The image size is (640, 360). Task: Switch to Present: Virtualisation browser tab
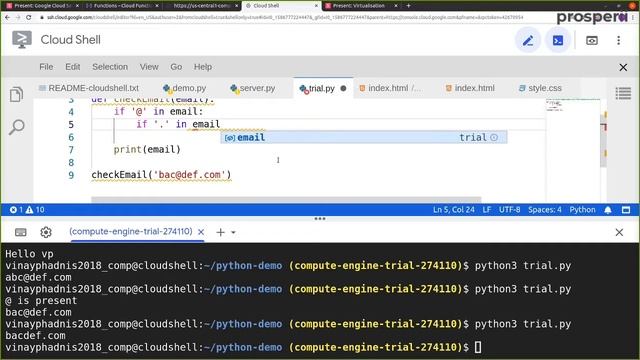pos(361,6)
